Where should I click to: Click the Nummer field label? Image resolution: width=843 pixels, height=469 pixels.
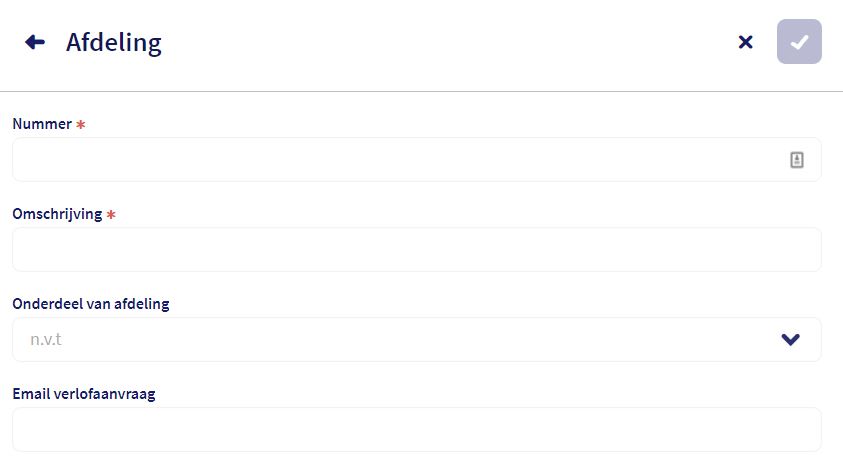pyautogui.click(x=42, y=124)
